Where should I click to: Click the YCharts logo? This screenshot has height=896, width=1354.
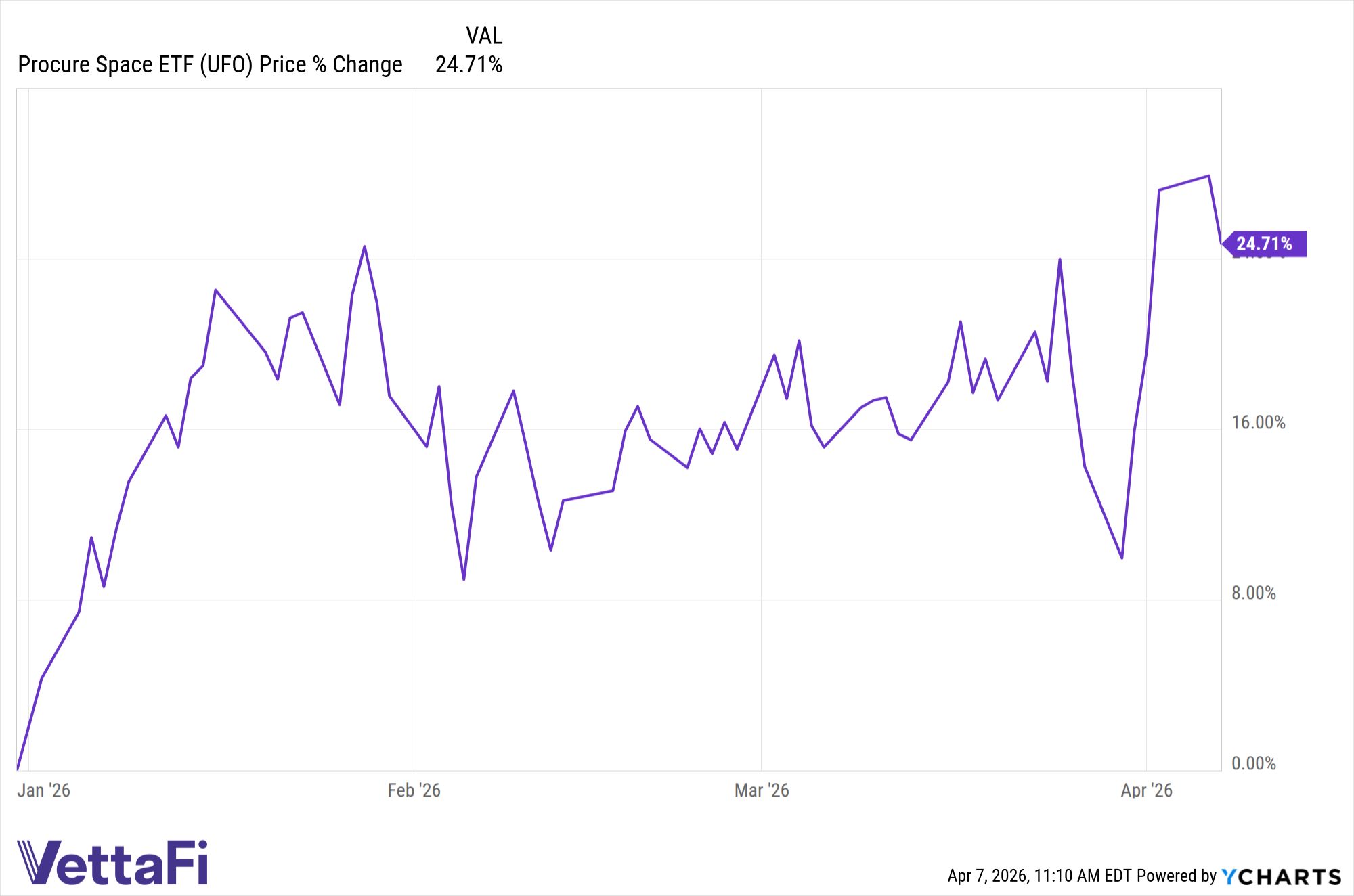click(1281, 877)
